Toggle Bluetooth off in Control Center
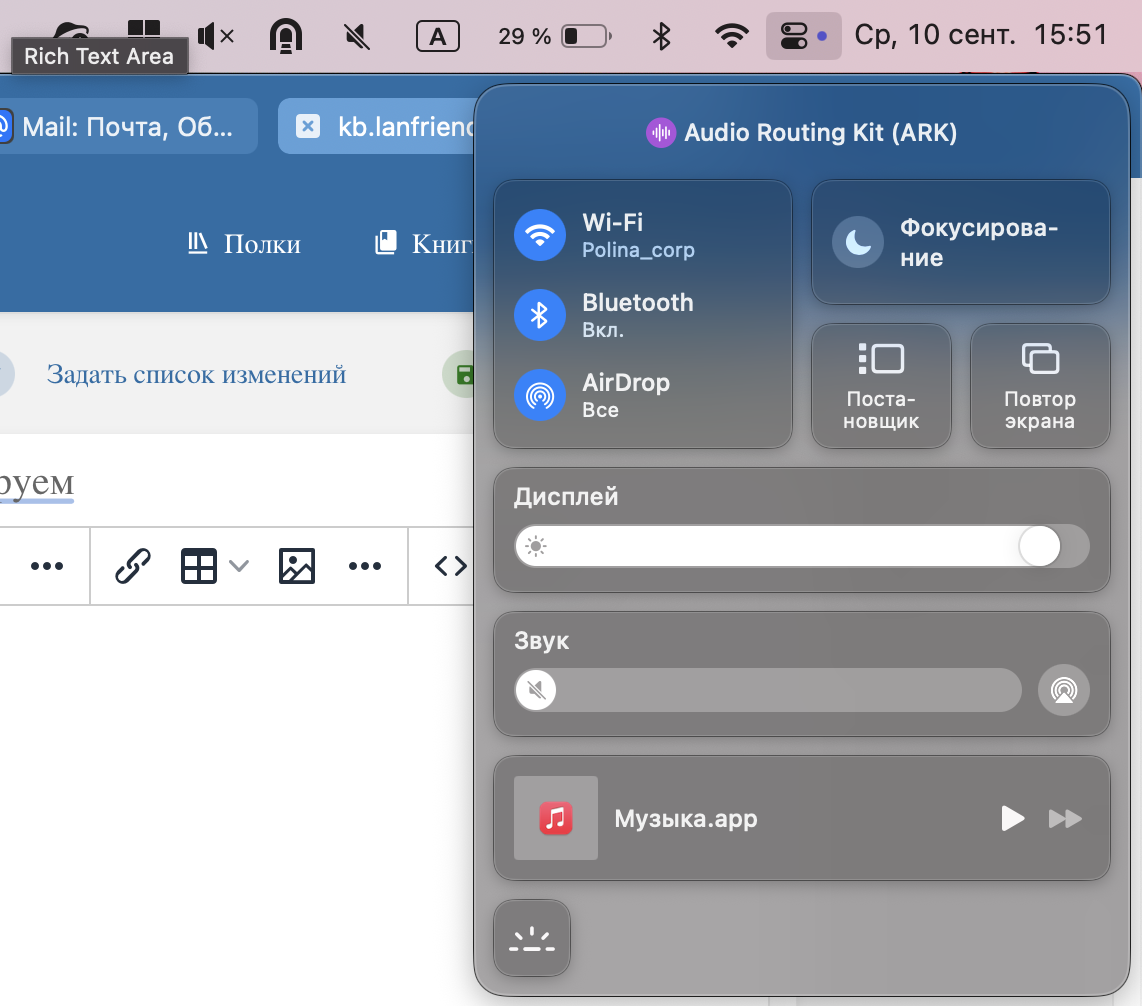This screenshot has height=1006, width=1142. [540, 316]
